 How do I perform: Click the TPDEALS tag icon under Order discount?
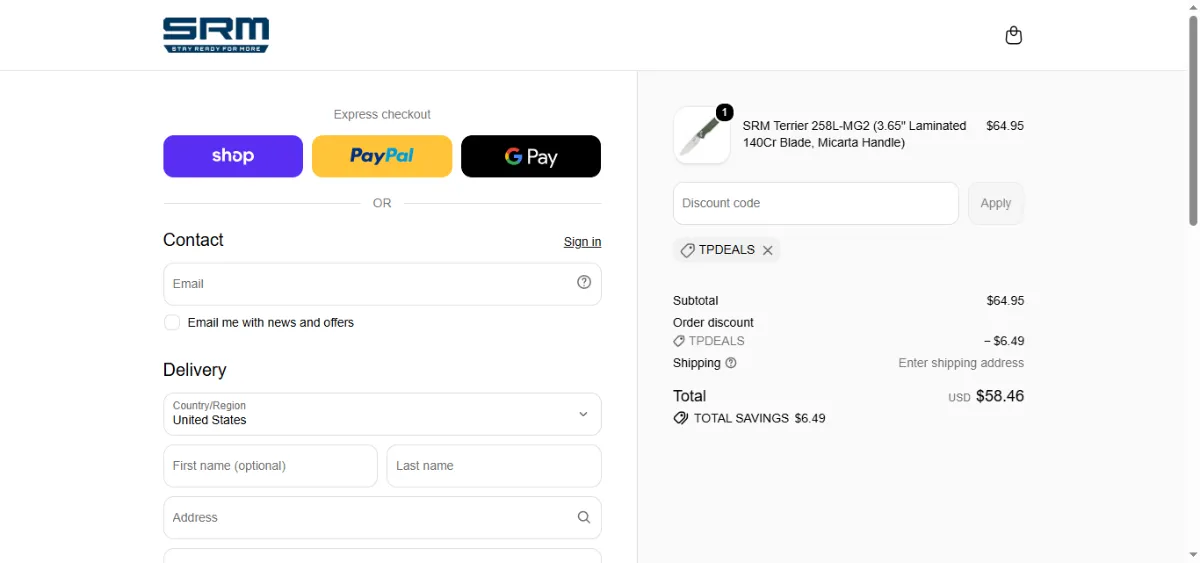point(680,341)
